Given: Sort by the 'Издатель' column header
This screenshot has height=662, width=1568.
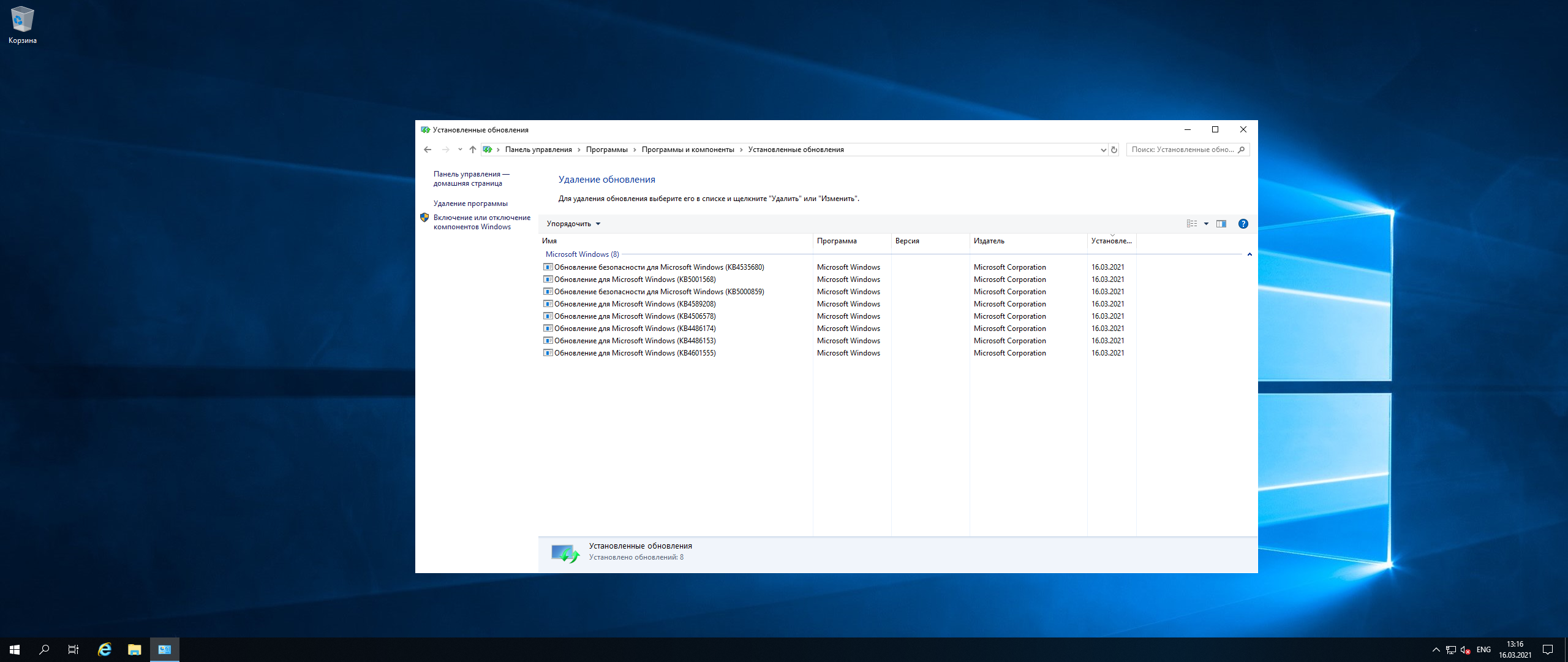Looking at the screenshot, I should [1028, 241].
